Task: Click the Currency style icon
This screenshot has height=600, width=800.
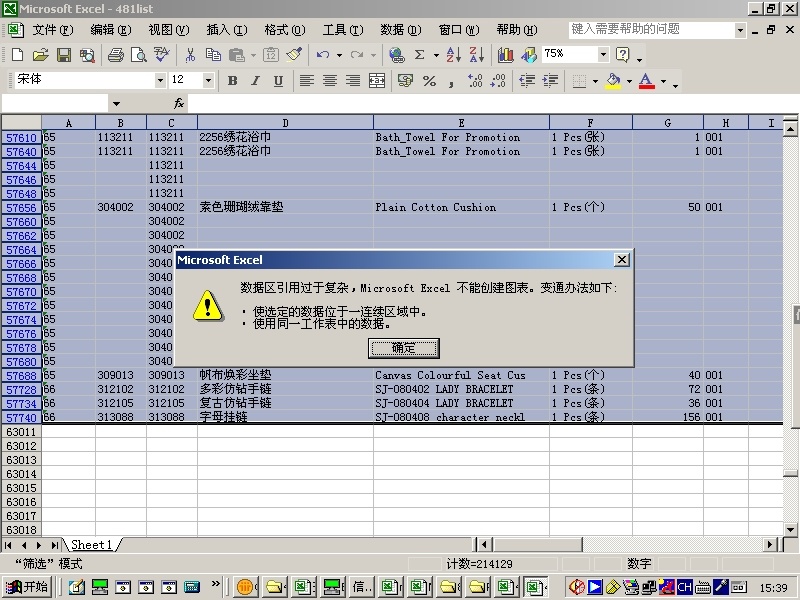Action: (406, 81)
